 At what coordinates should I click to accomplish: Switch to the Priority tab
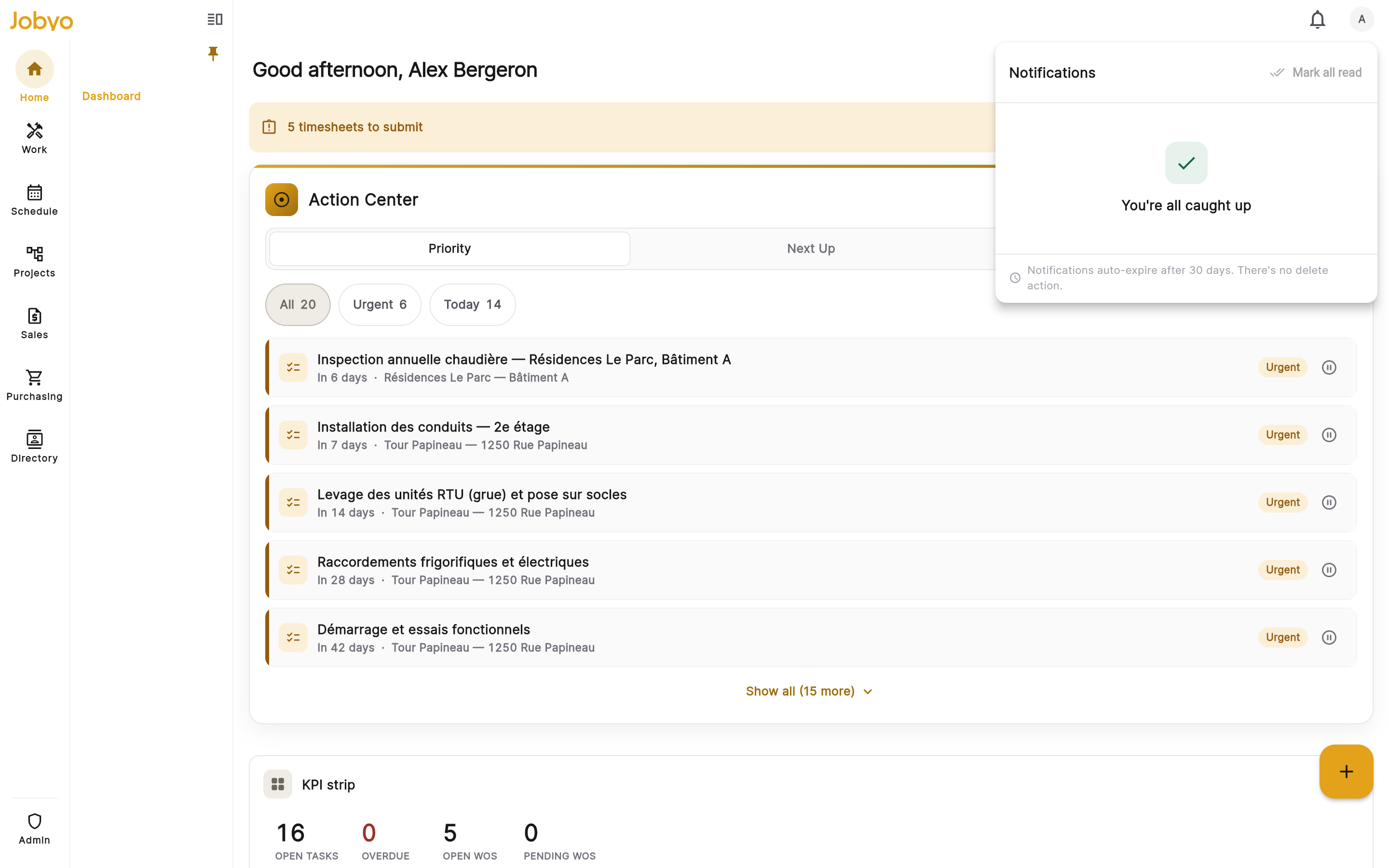click(449, 248)
